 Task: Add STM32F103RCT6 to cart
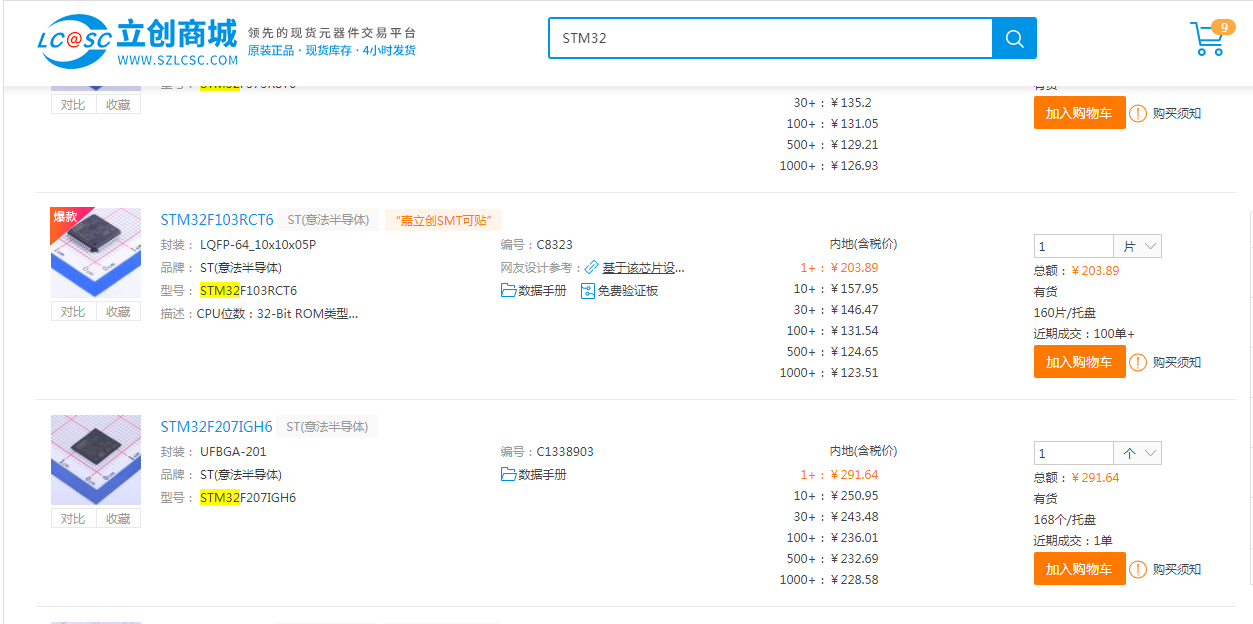click(1079, 362)
